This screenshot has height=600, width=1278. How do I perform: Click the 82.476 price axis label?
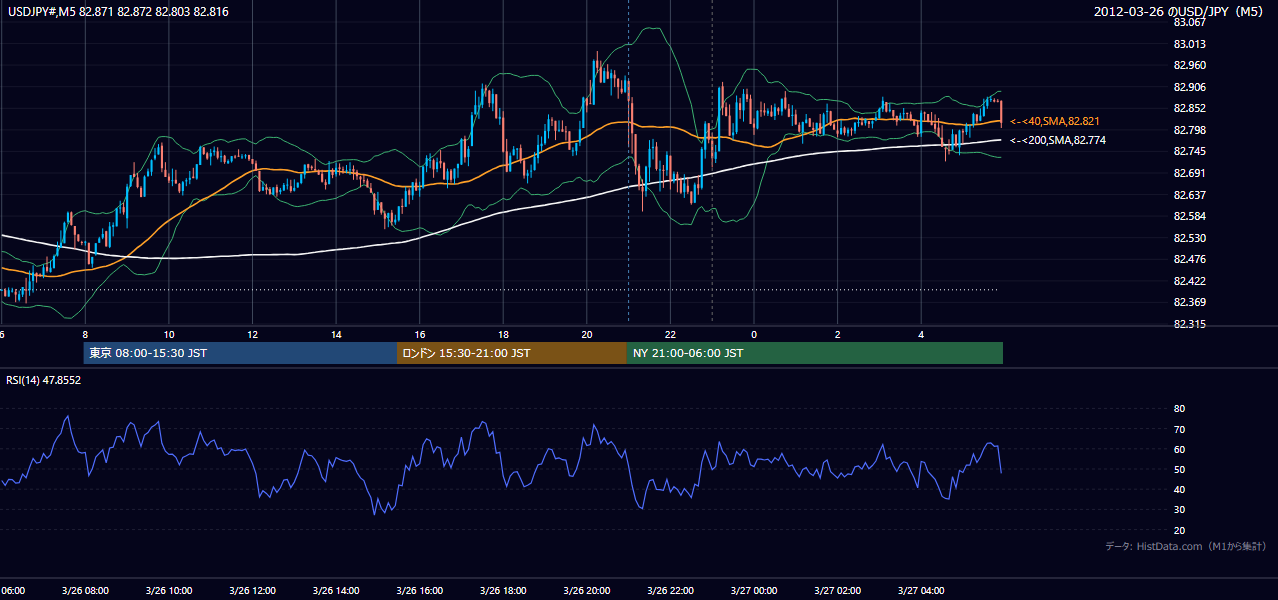coord(1188,260)
